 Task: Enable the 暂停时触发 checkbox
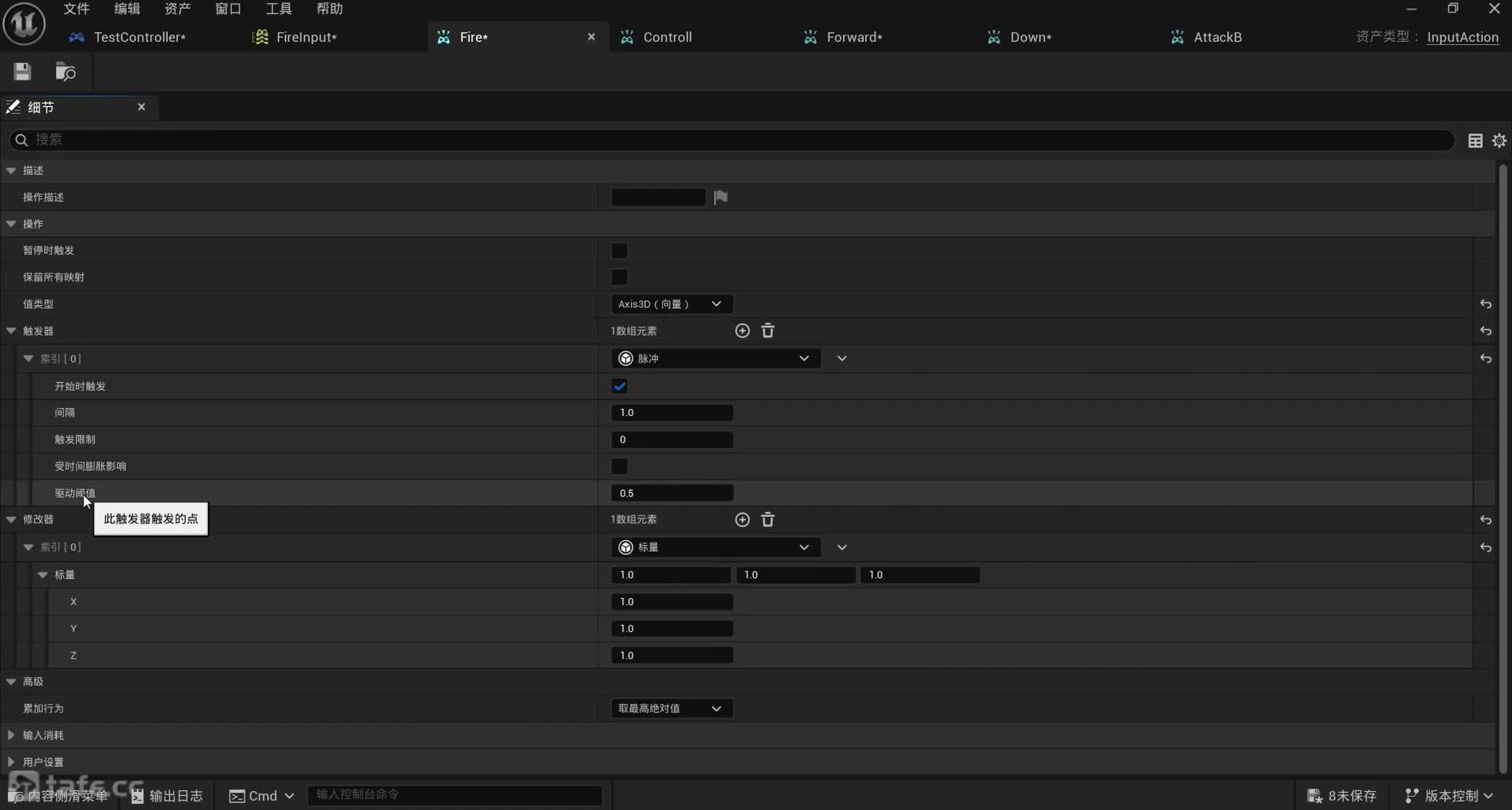click(620, 251)
